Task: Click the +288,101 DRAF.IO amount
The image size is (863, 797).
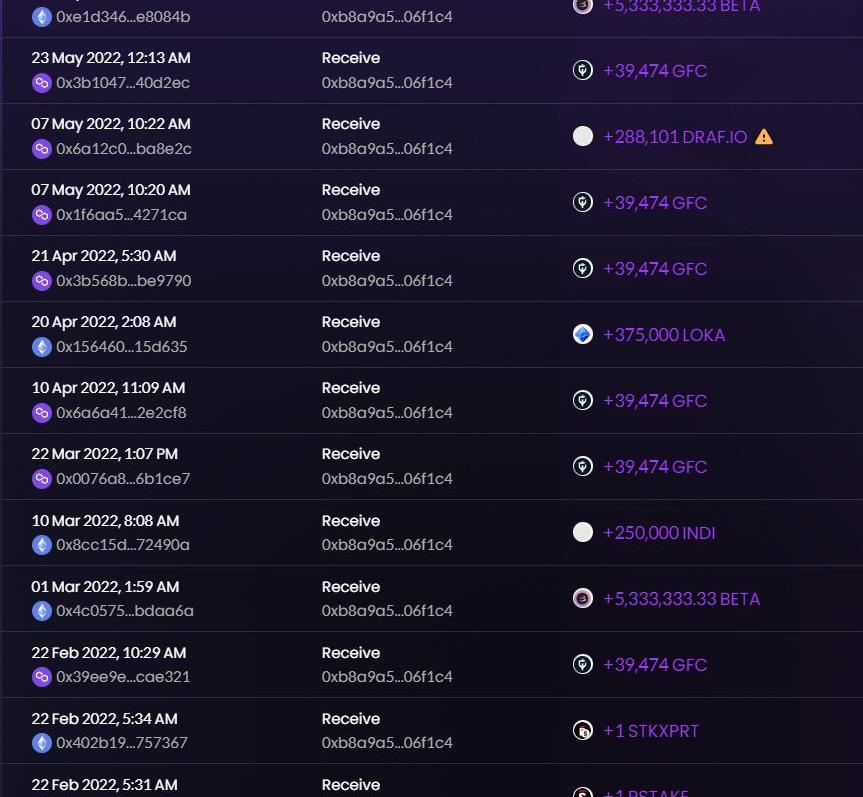Action: 674,137
